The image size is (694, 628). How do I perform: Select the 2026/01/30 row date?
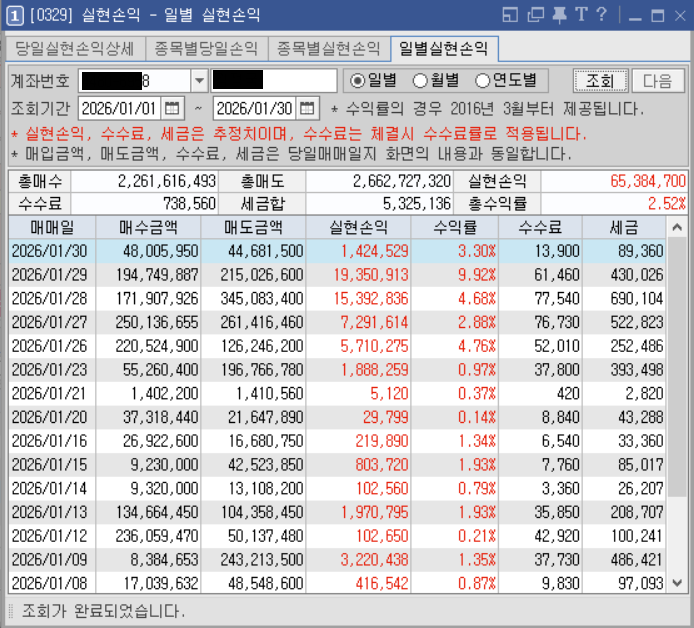coord(50,251)
